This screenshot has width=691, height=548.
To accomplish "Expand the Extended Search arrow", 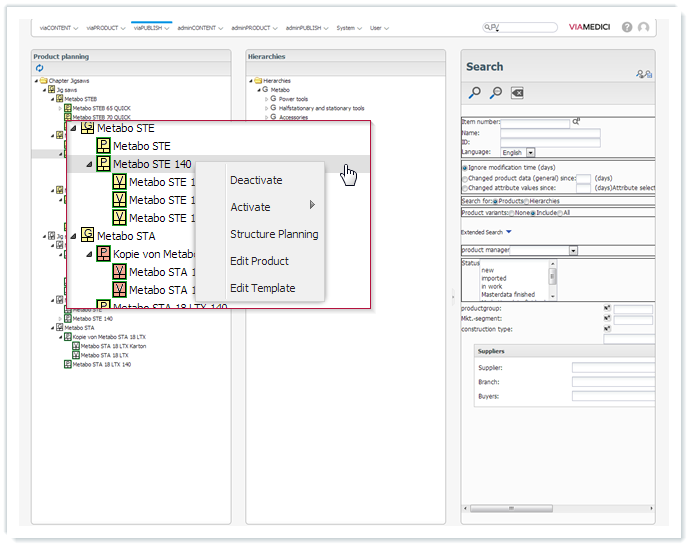I will (x=508, y=232).
